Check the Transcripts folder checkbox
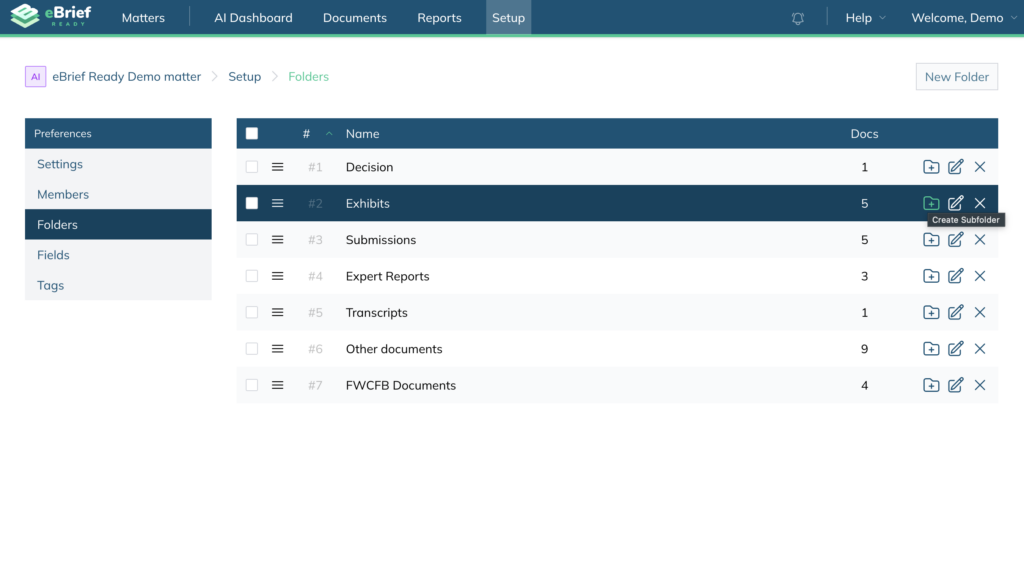1024x576 pixels. pos(251,312)
